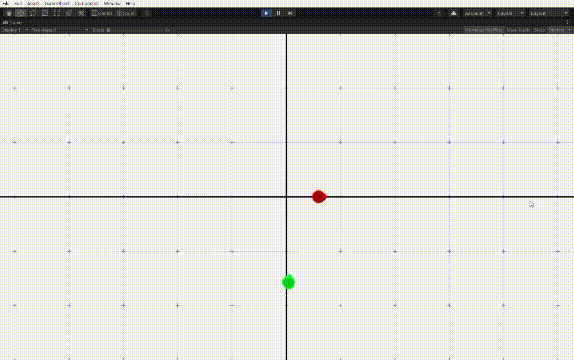Open the Layout dropdown

click(x=549, y=14)
